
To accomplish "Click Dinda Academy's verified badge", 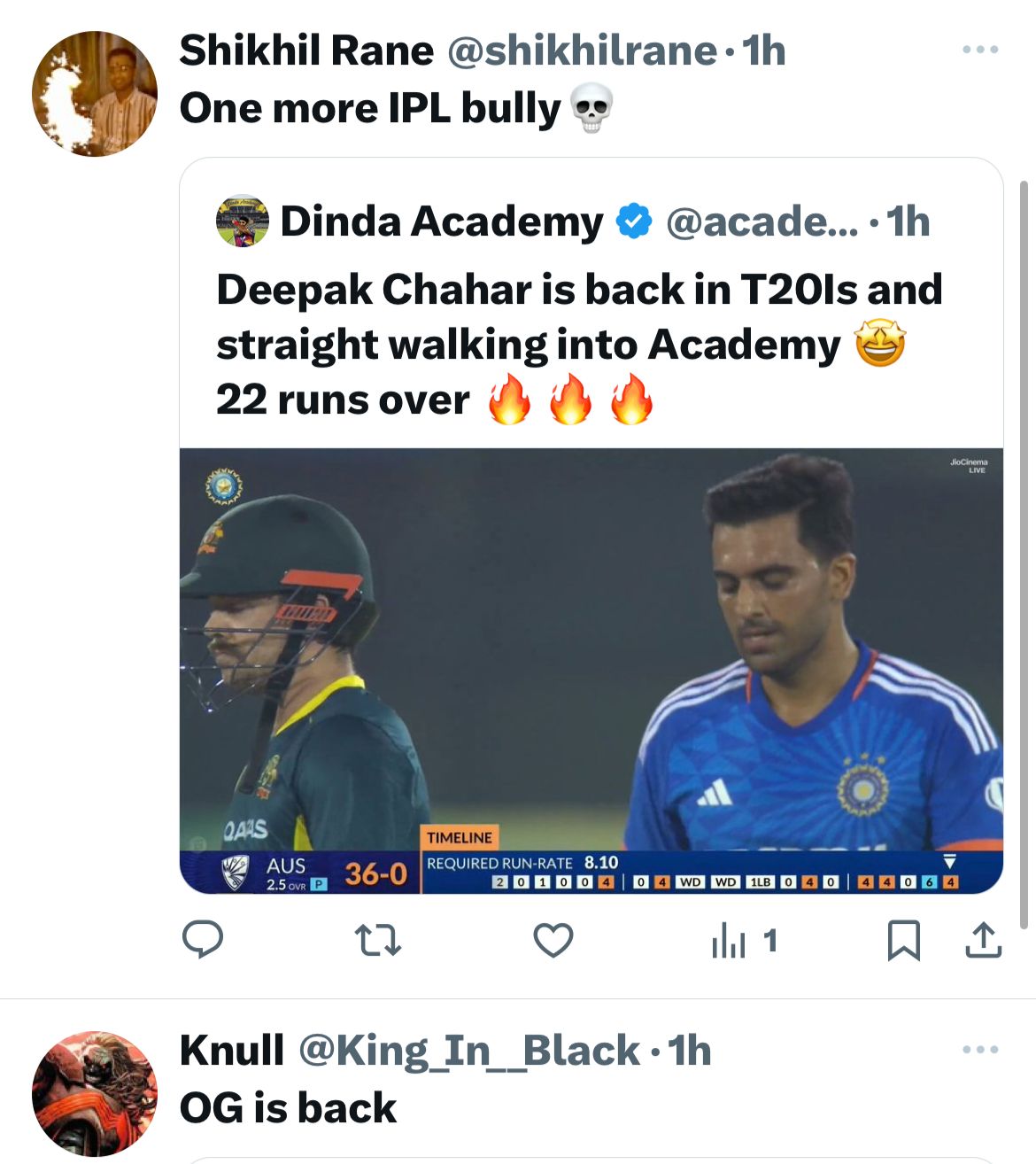I will tap(633, 221).
